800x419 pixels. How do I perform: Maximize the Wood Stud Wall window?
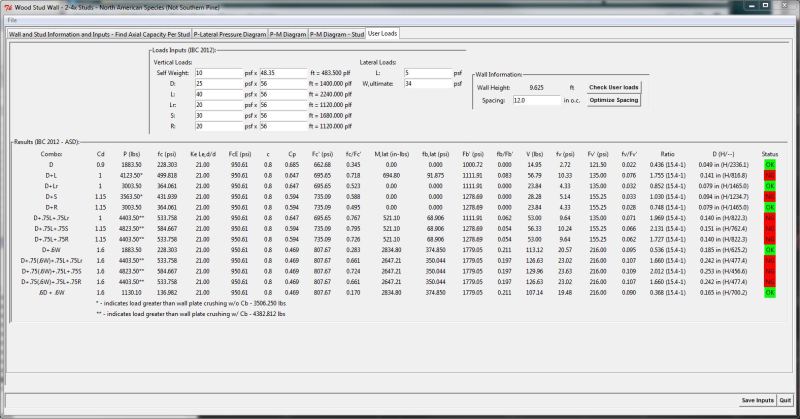coord(765,6)
